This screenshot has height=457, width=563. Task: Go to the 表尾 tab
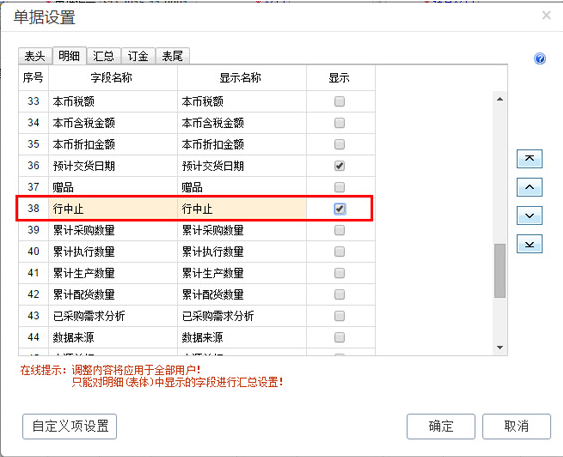pyautogui.click(x=172, y=56)
